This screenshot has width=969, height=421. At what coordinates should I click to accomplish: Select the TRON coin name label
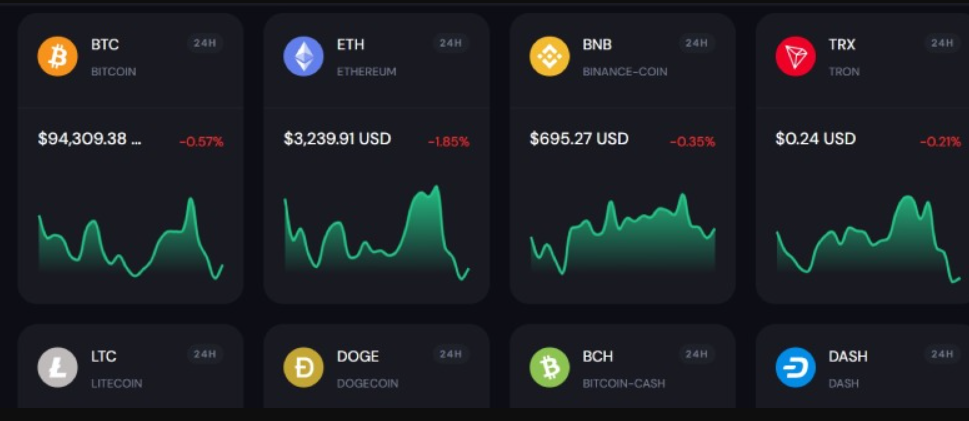coord(844,72)
